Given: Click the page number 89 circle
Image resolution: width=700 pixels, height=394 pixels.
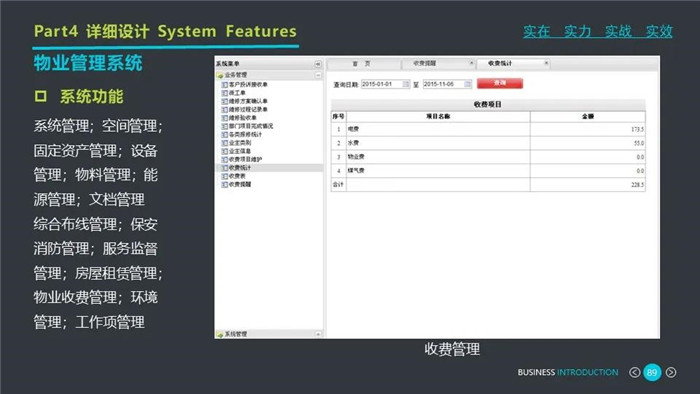Looking at the screenshot, I should pos(652,372).
